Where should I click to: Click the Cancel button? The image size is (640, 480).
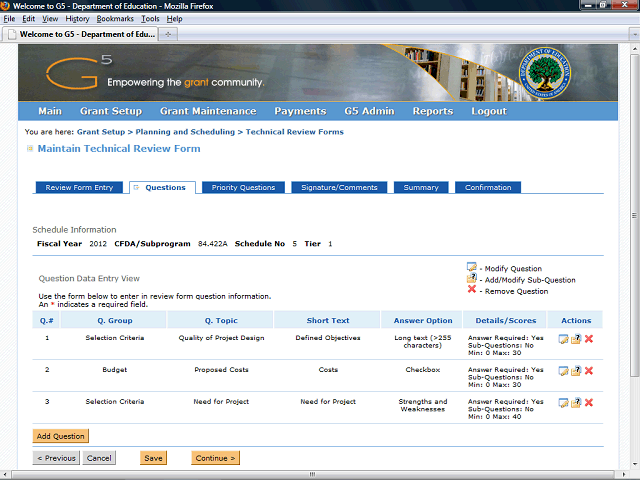[x=99, y=458]
